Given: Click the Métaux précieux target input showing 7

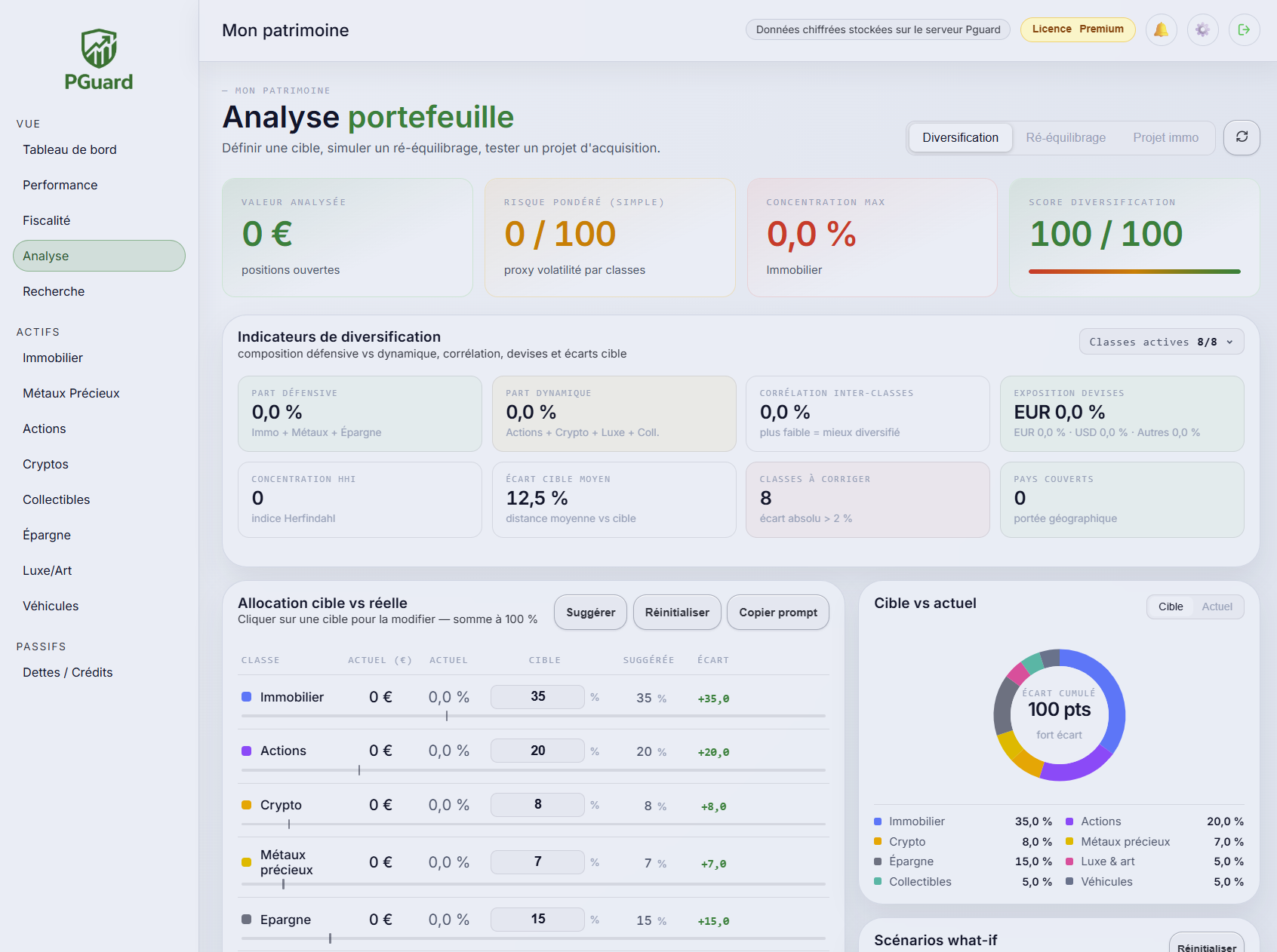Looking at the screenshot, I should [x=537, y=861].
